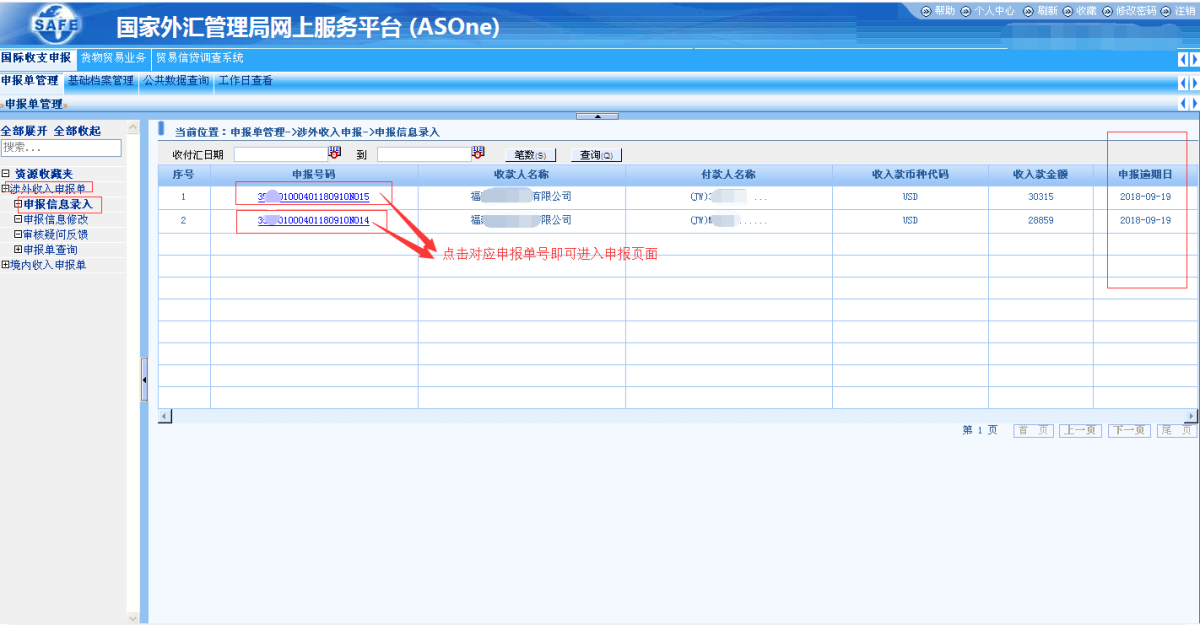Click the 收藏 favorites icon
Screen dimensions: 1200x625
click(1068, 11)
